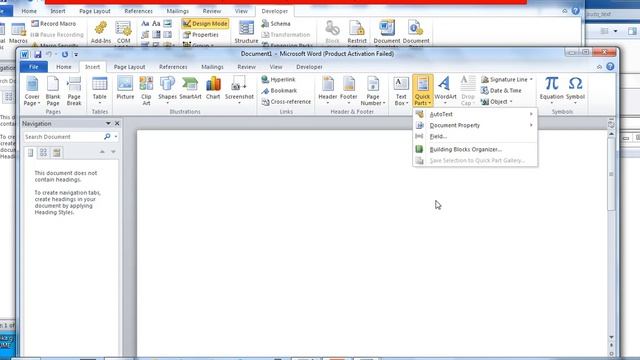Insert an Equation

(551, 90)
